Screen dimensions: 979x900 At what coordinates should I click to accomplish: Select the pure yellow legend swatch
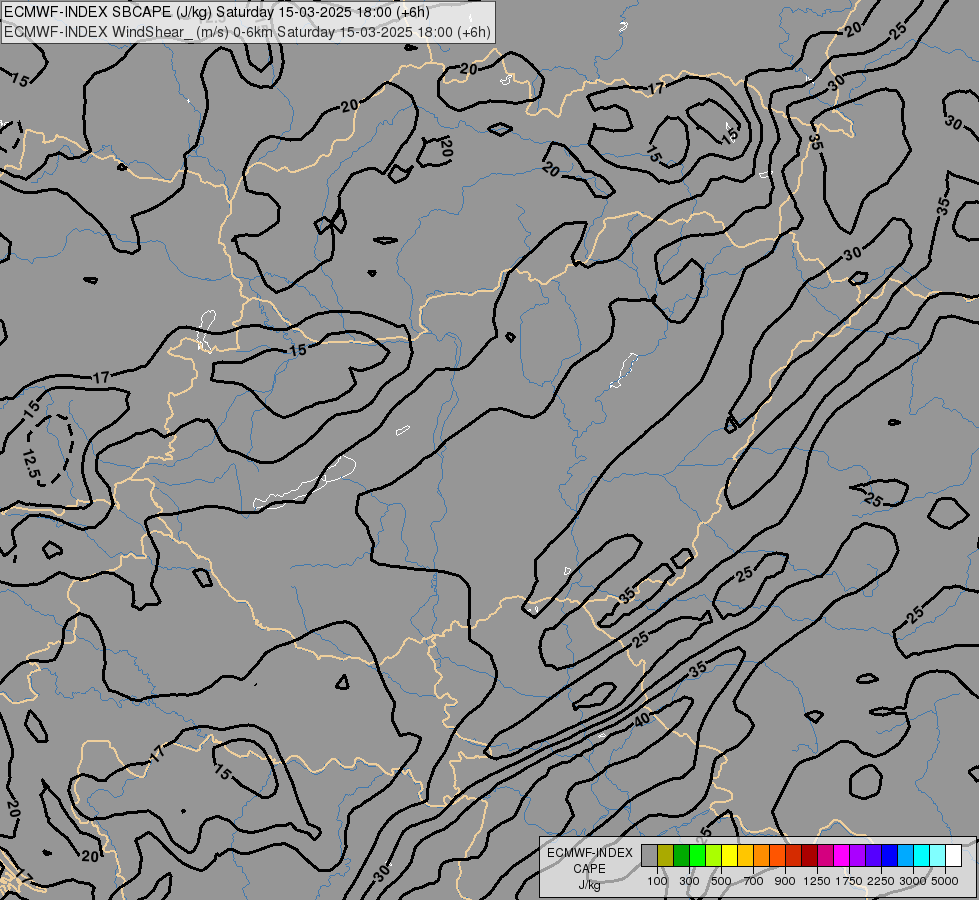(x=729, y=855)
